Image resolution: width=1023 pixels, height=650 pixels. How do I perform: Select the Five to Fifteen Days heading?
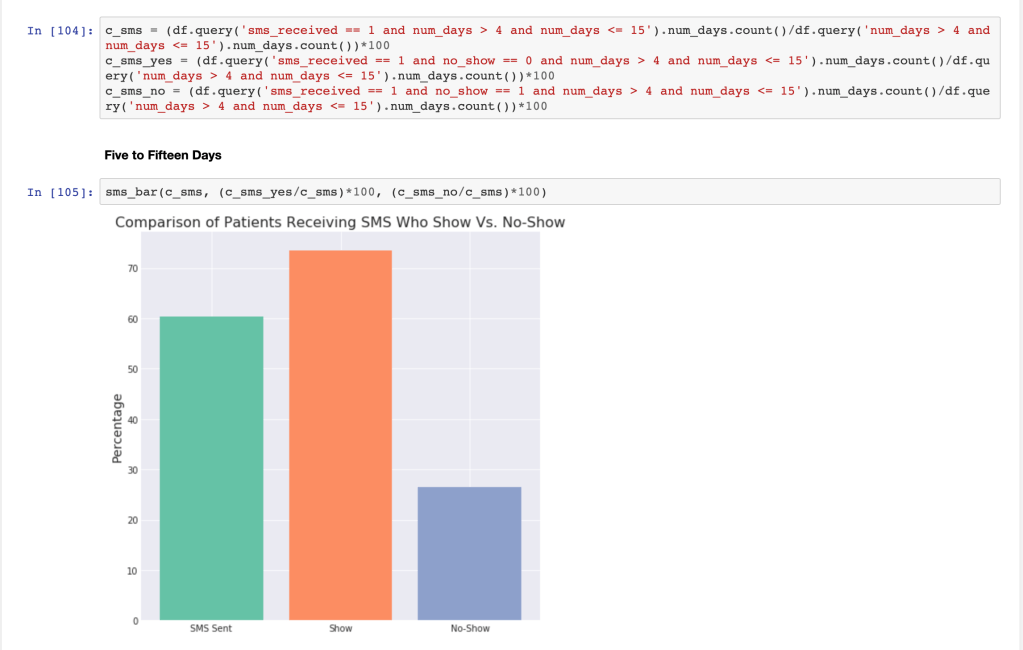pyautogui.click(x=163, y=155)
